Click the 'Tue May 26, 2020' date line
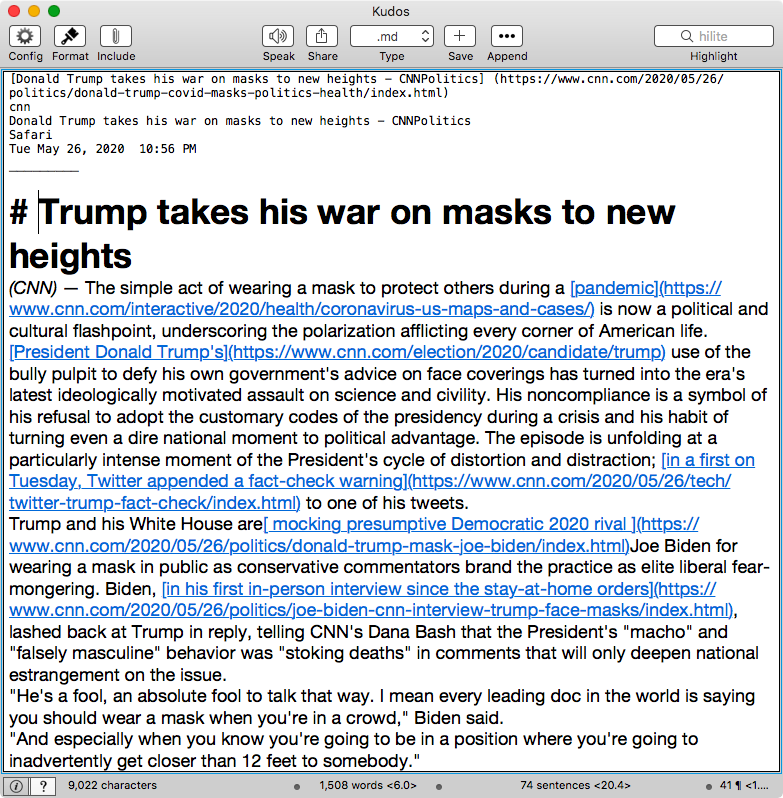 [103, 149]
